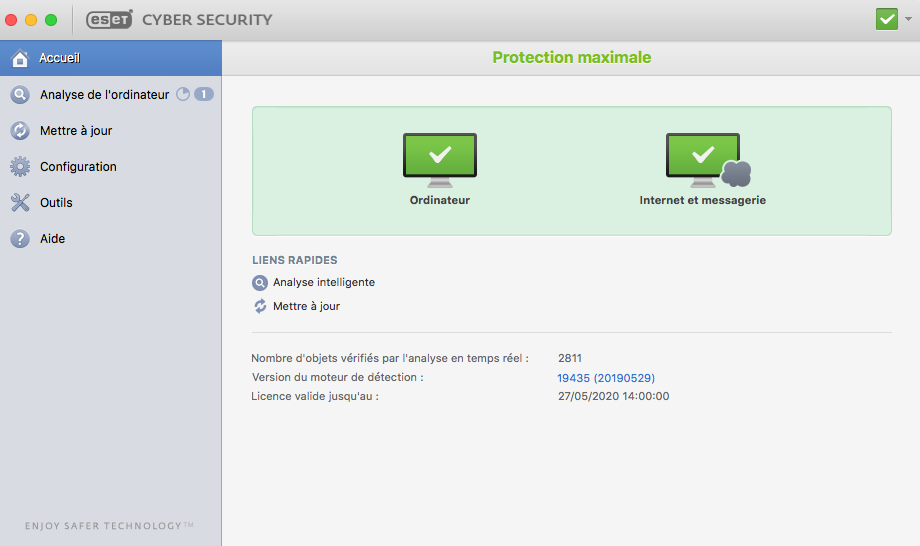Click the Internet et messagerie monitor icon
The width and height of the screenshot is (920, 546).
pos(708,160)
